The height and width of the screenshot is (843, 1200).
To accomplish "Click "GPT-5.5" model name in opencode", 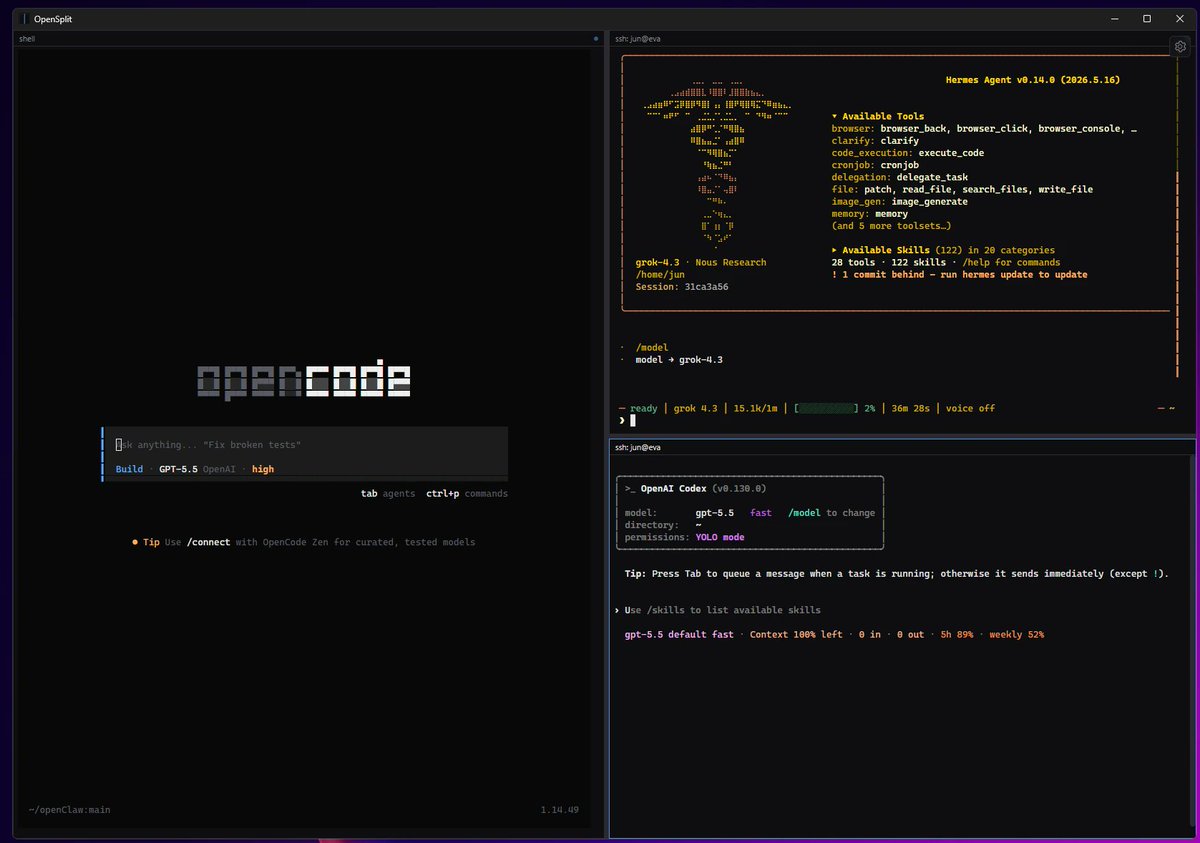I will pyautogui.click(x=178, y=469).
